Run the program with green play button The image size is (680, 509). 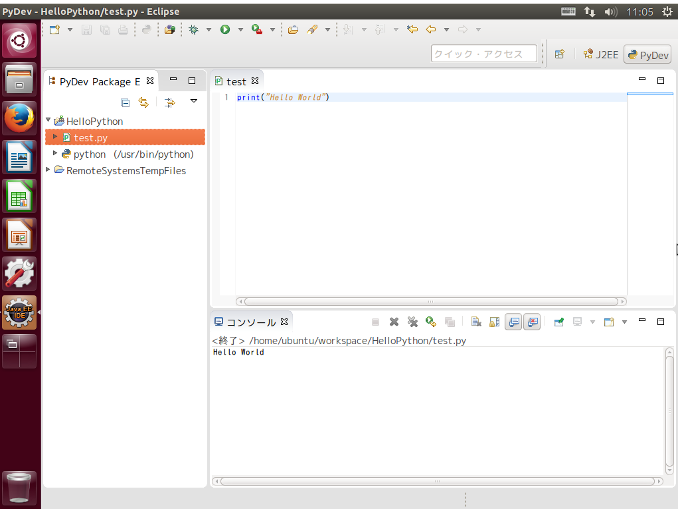(x=225, y=29)
